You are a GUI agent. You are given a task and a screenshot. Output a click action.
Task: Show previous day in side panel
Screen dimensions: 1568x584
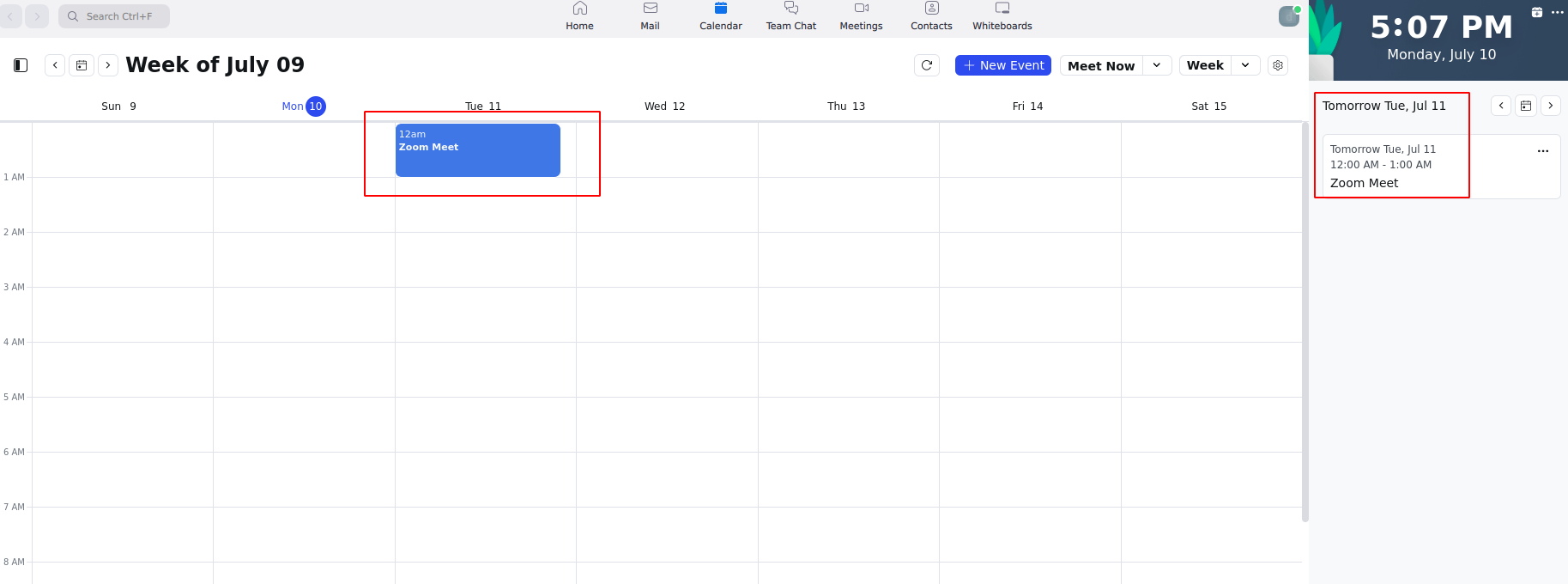tap(1501, 106)
